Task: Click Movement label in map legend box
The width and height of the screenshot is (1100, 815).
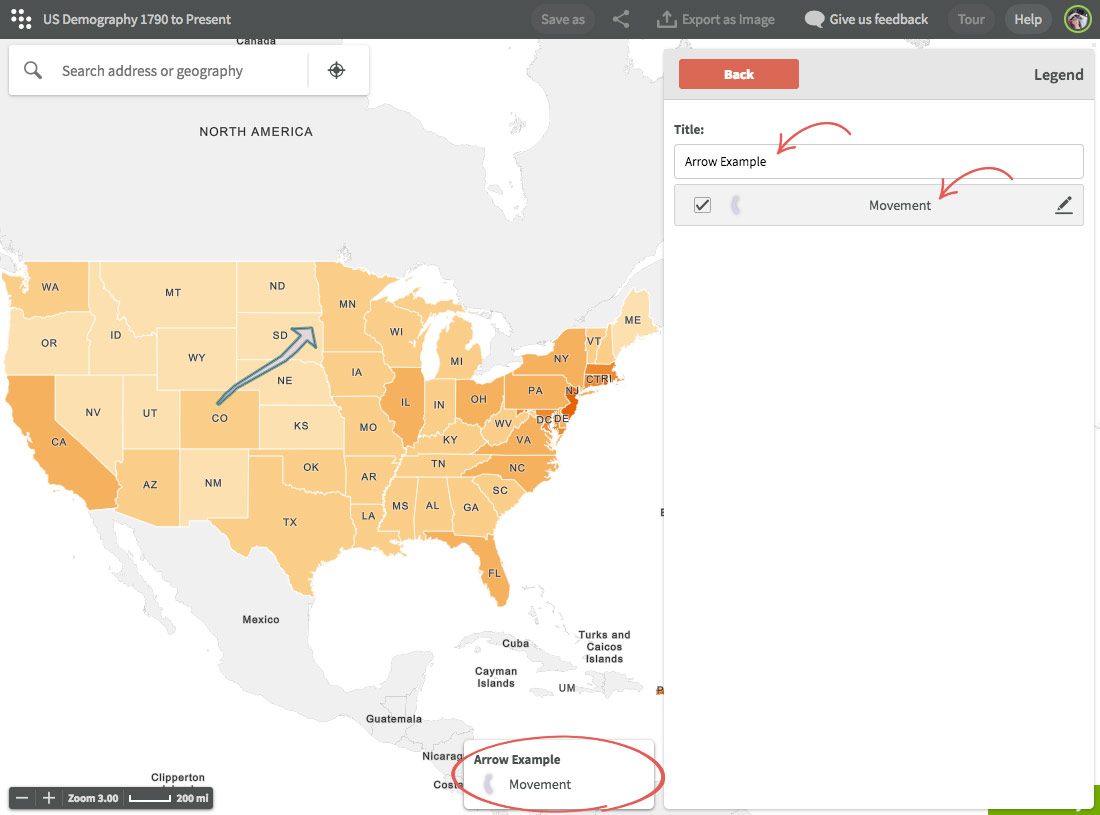Action: 539,784
